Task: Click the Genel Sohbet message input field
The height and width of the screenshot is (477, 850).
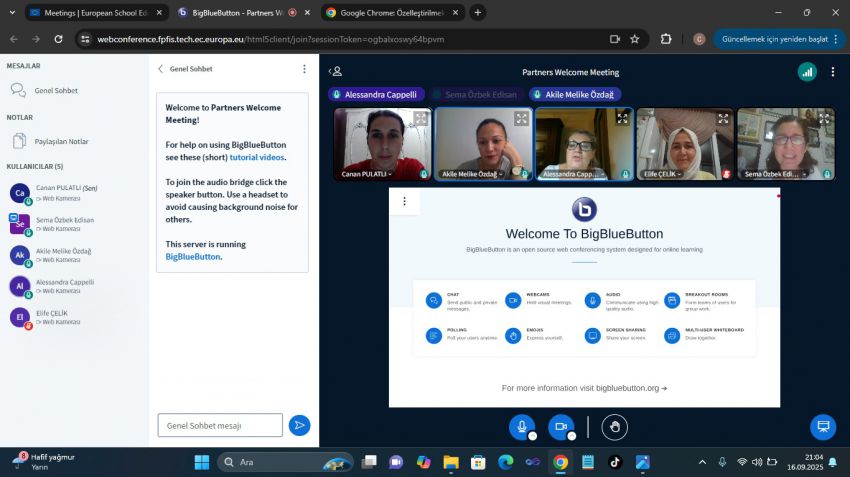Action: pyautogui.click(x=220, y=425)
